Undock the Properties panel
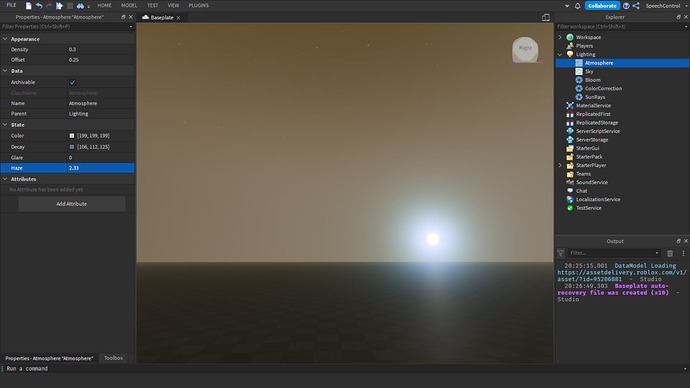This screenshot has width=690, height=388. 123,17
